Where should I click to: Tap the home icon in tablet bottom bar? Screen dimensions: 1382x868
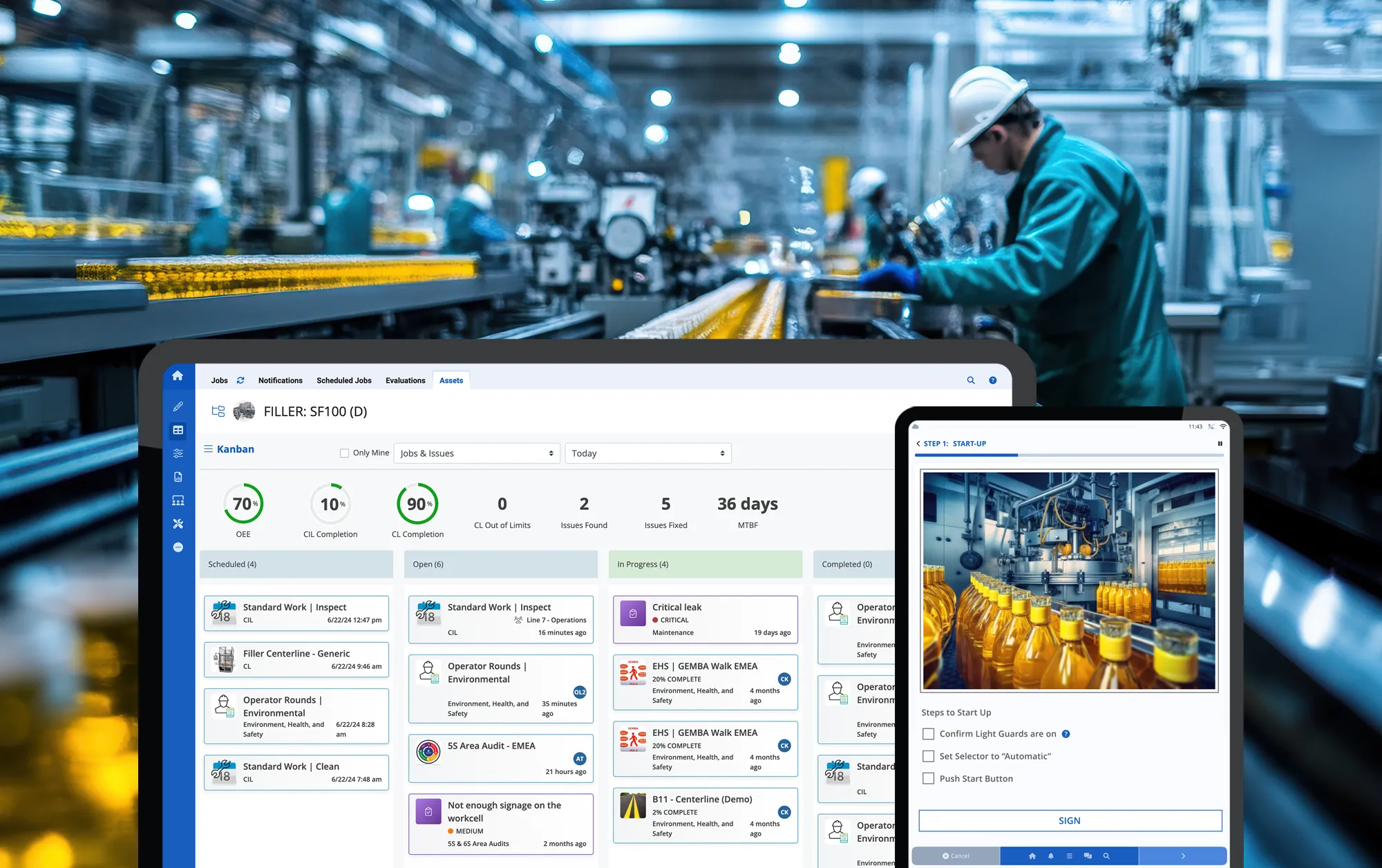[1032, 856]
